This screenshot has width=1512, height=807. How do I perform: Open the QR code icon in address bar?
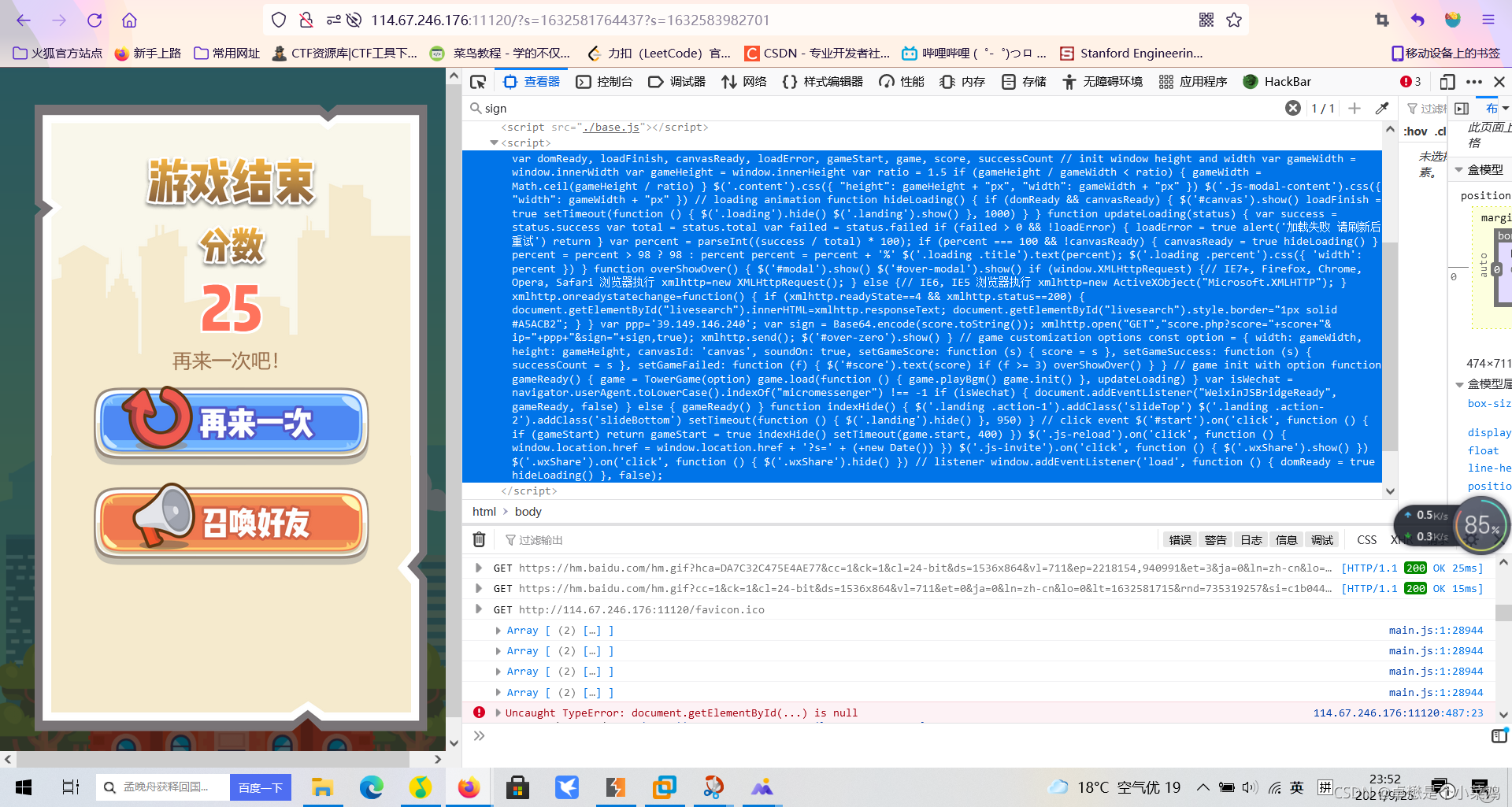click(x=1206, y=20)
